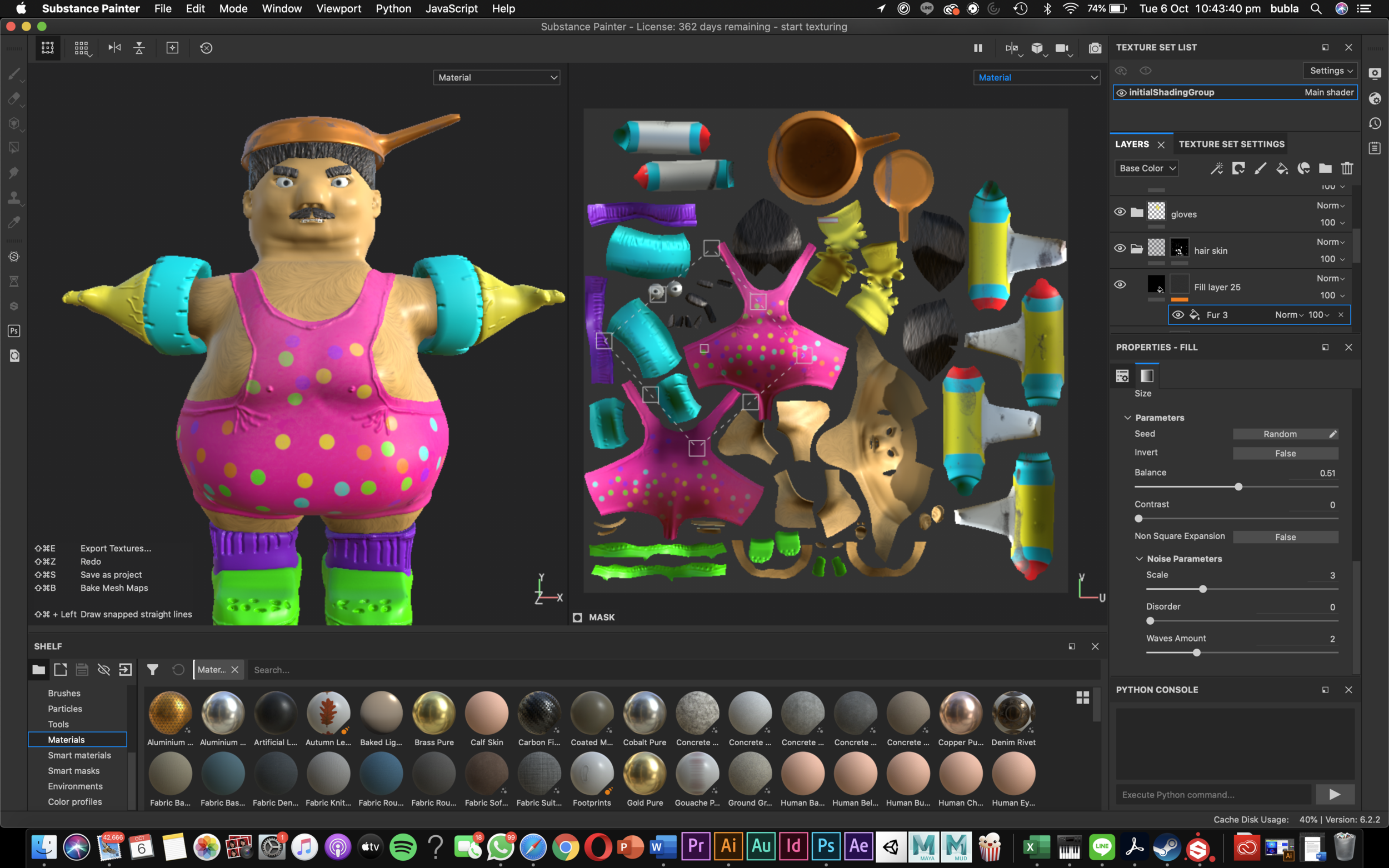
Task: Select the Polygon Fill tool
Action: pos(14,148)
